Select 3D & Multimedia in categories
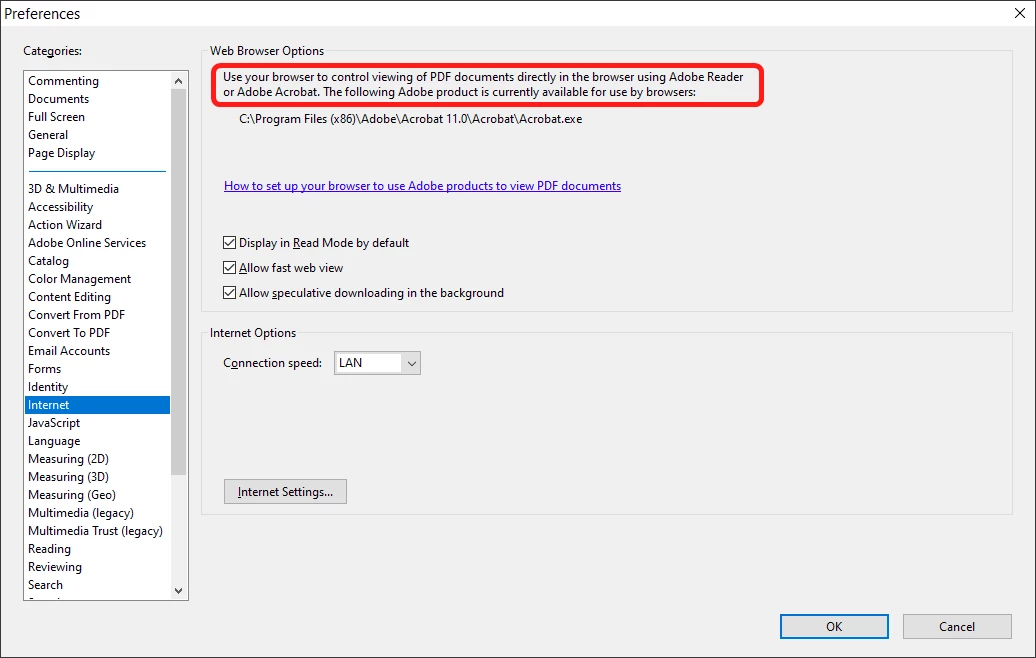Image resolution: width=1036 pixels, height=658 pixels. coord(97,189)
